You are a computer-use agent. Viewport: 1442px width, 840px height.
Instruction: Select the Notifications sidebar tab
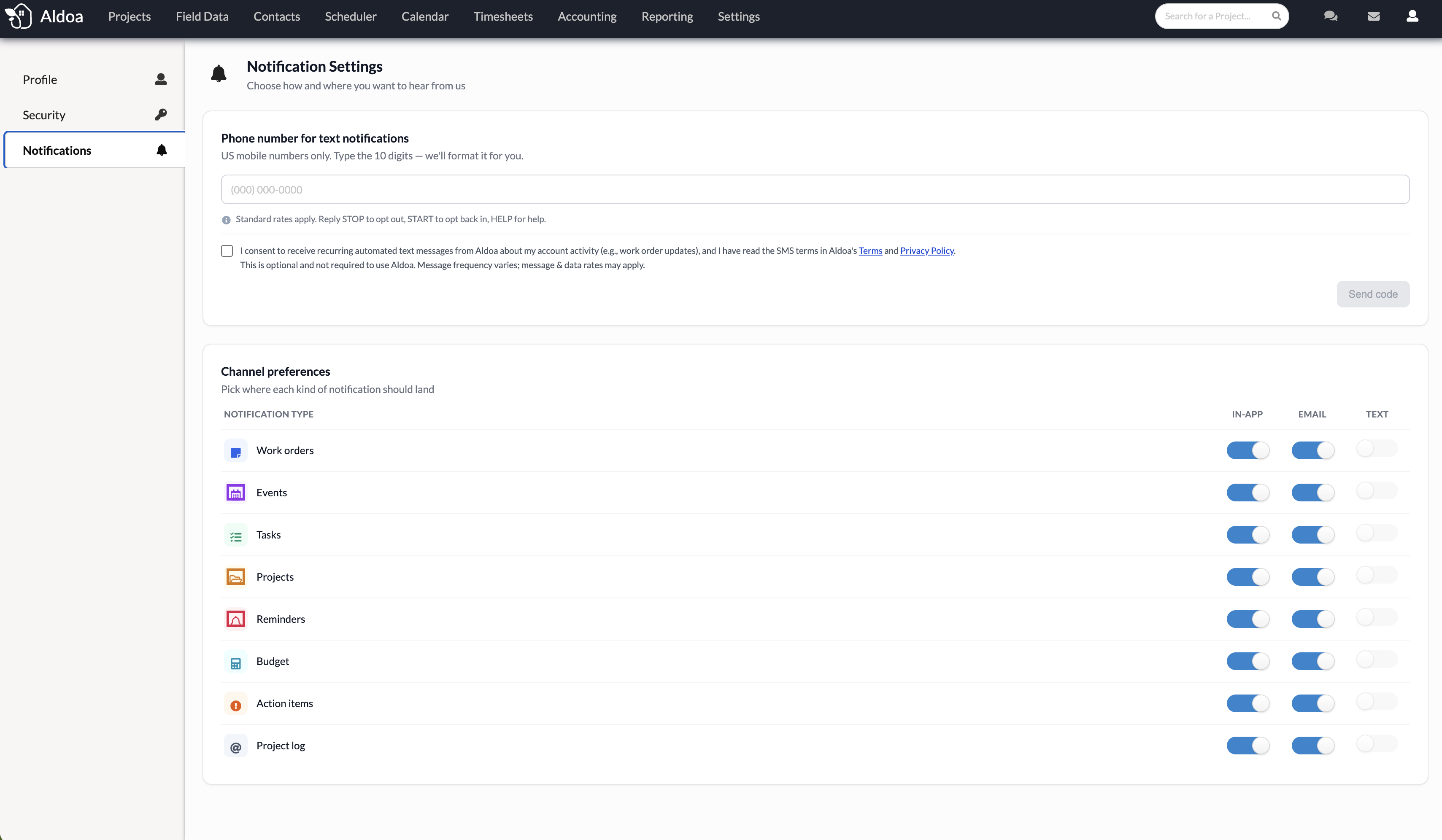click(x=94, y=151)
